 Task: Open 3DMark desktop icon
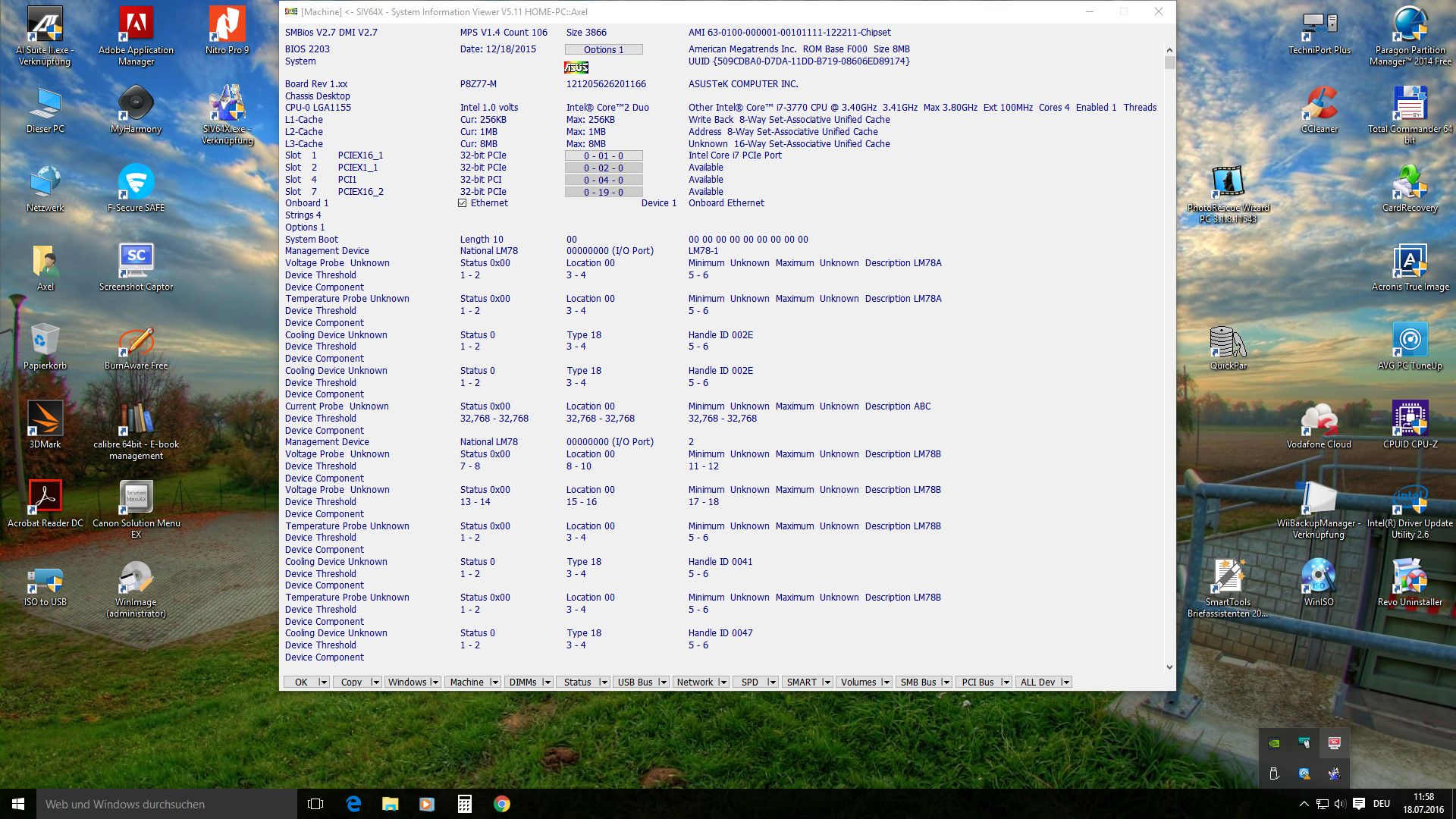pos(45,419)
